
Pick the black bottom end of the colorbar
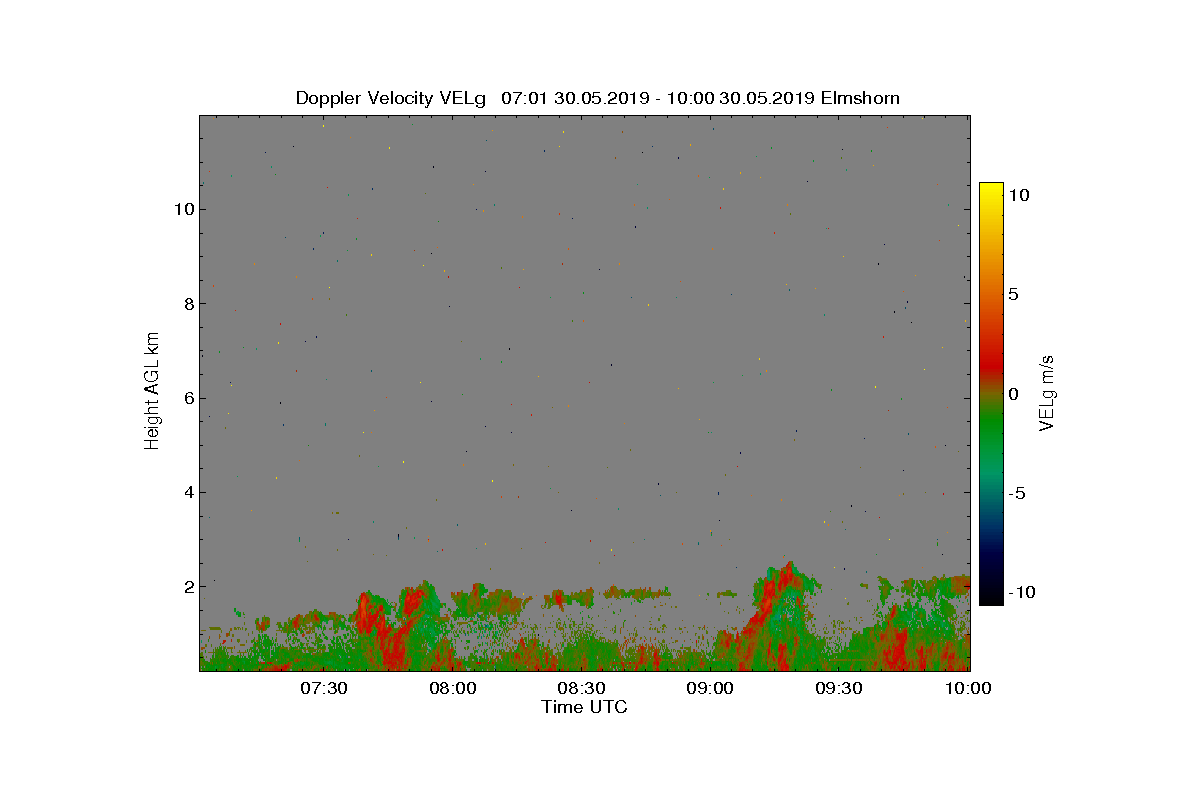pyautogui.click(x=991, y=596)
